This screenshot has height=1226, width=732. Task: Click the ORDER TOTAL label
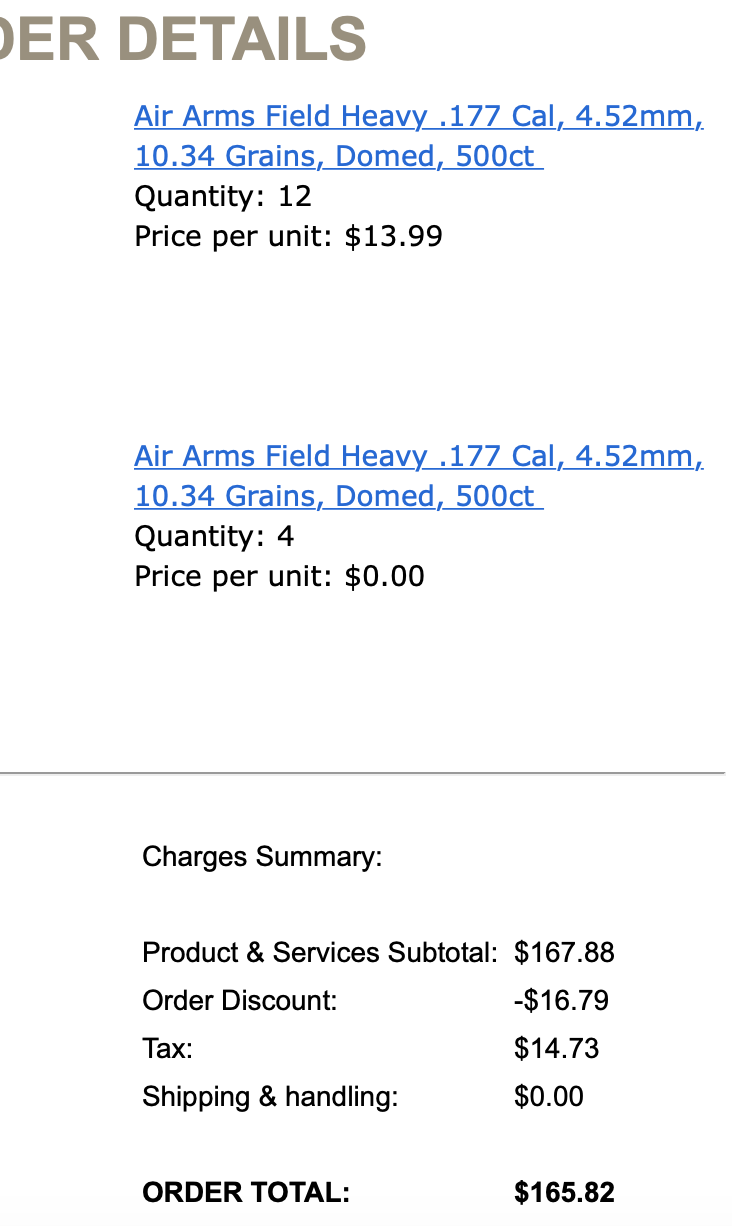[x=246, y=1192]
